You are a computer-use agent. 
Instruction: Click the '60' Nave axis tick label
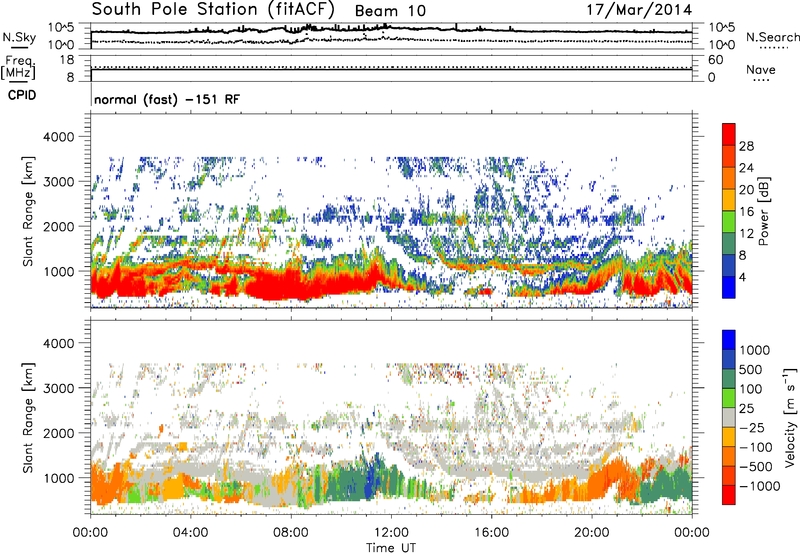715,60
